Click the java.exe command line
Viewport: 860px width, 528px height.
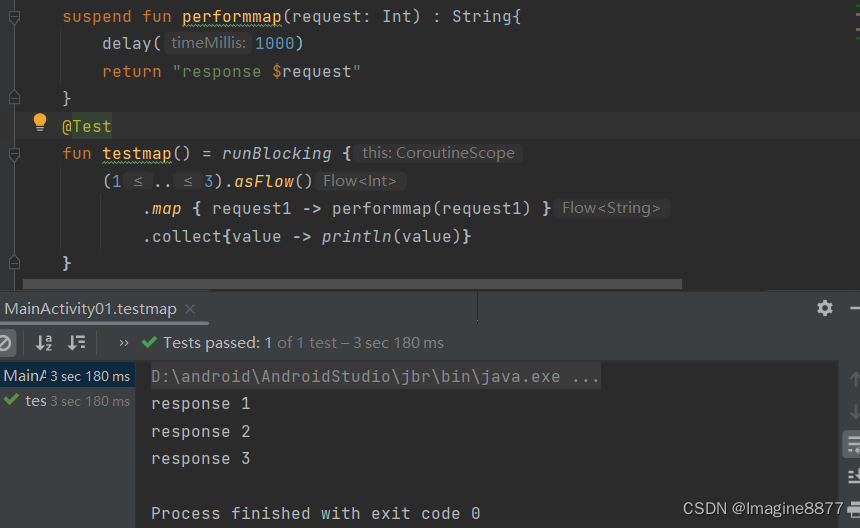(375, 377)
